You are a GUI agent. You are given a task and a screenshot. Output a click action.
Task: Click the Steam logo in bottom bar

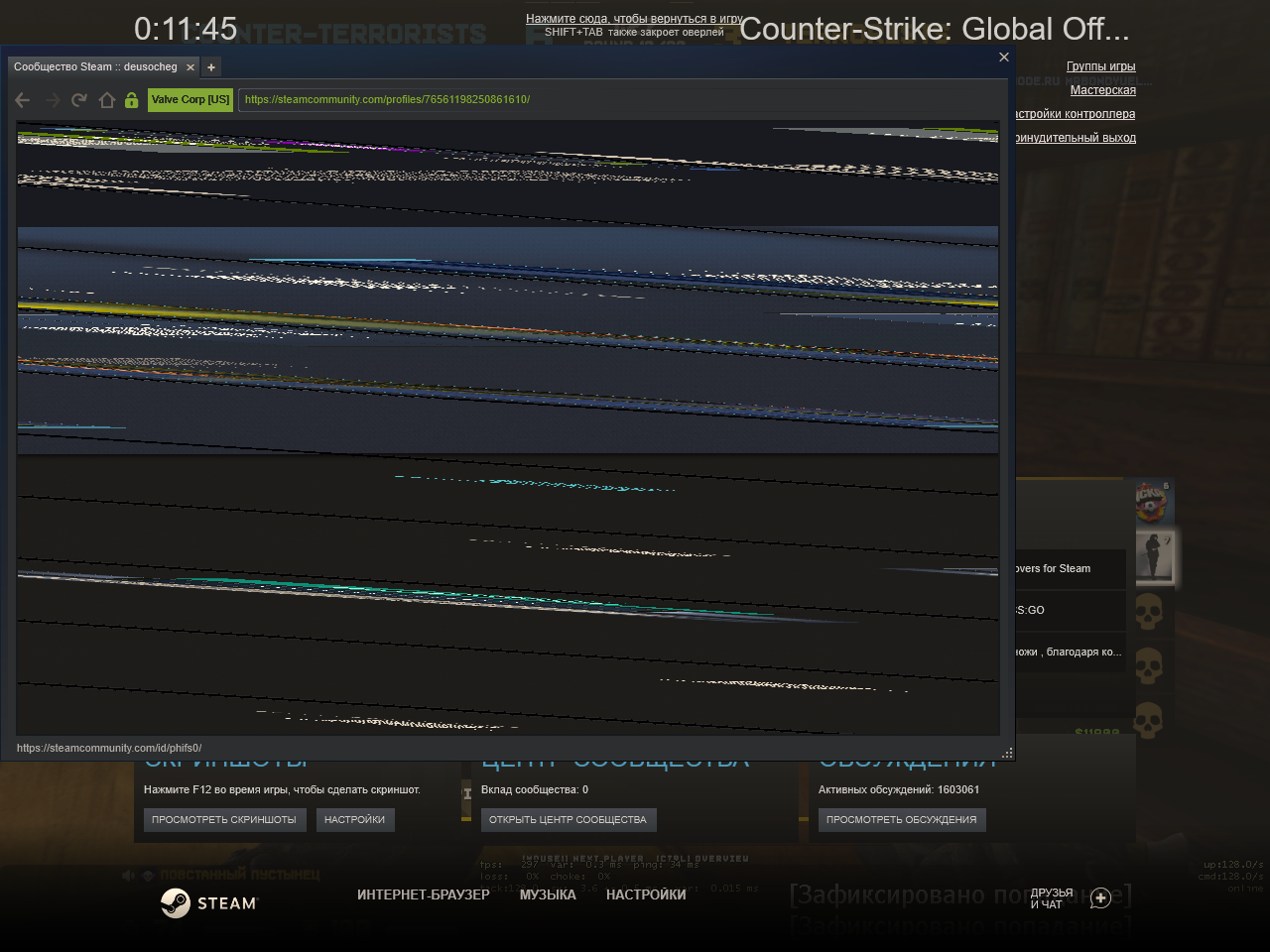(x=208, y=902)
